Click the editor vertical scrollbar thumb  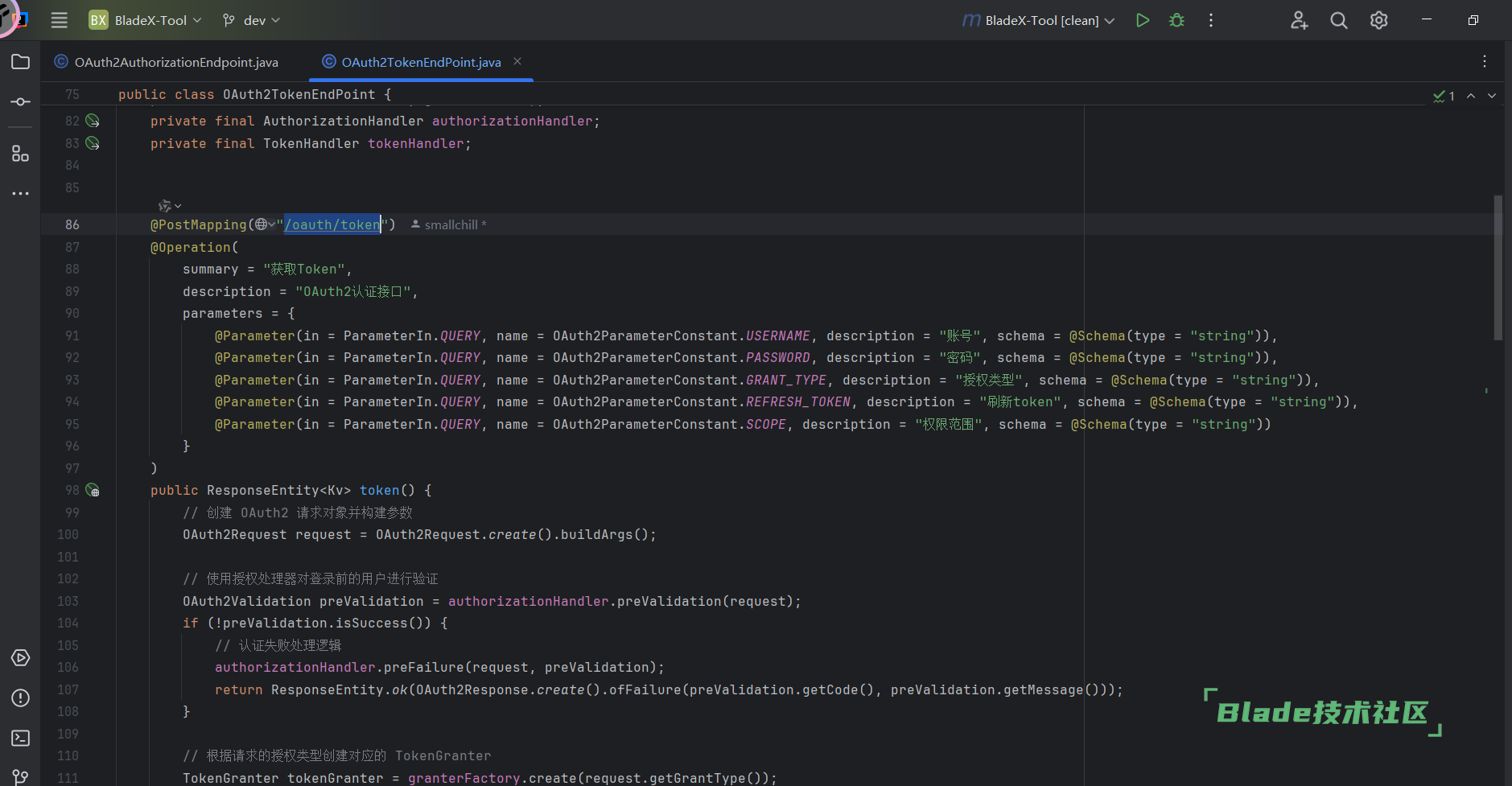1498,267
